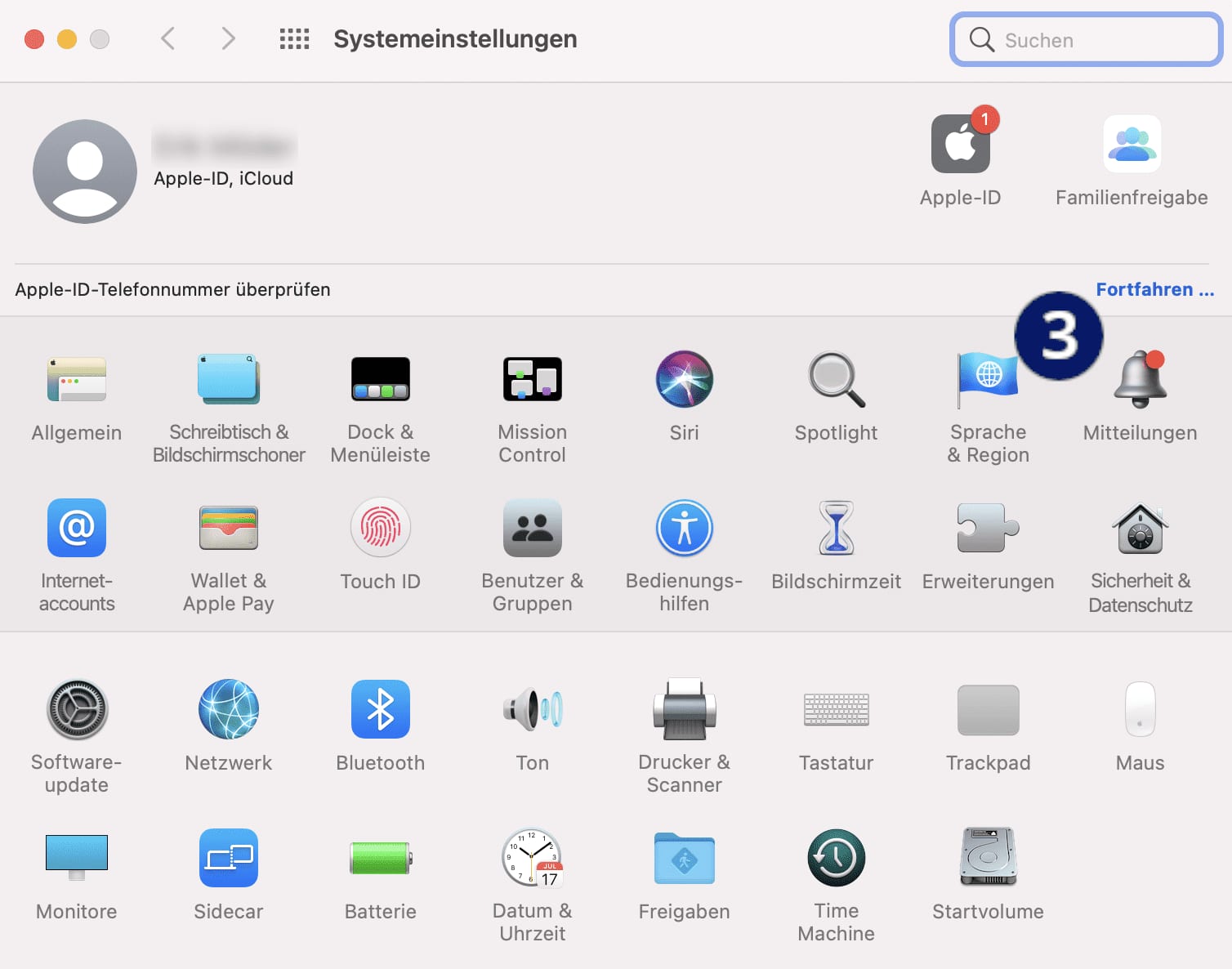Open Bildschirmzeit preferences
1232x969 pixels.
pyautogui.click(x=837, y=528)
